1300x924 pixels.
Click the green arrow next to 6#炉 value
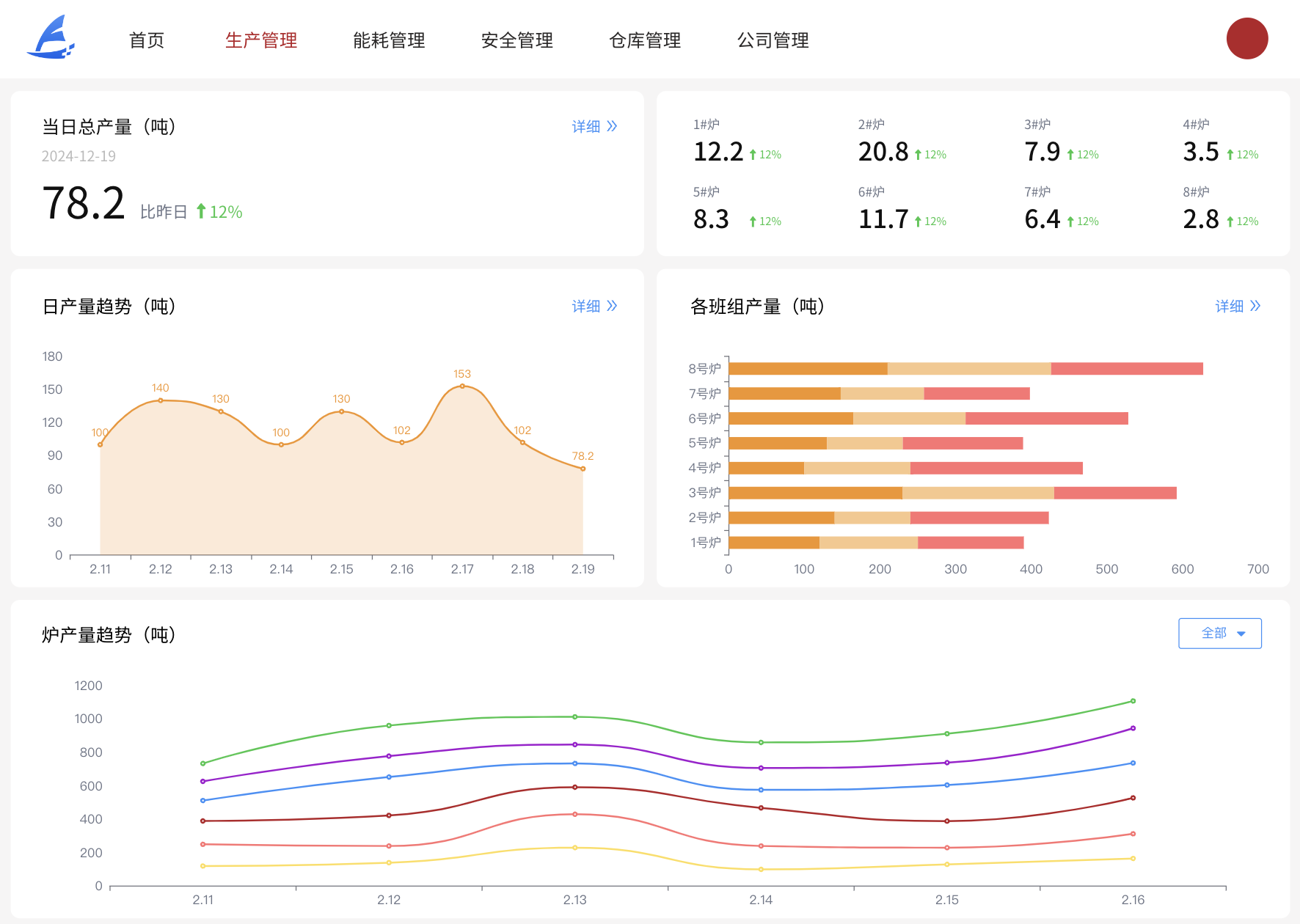[x=918, y=221]
